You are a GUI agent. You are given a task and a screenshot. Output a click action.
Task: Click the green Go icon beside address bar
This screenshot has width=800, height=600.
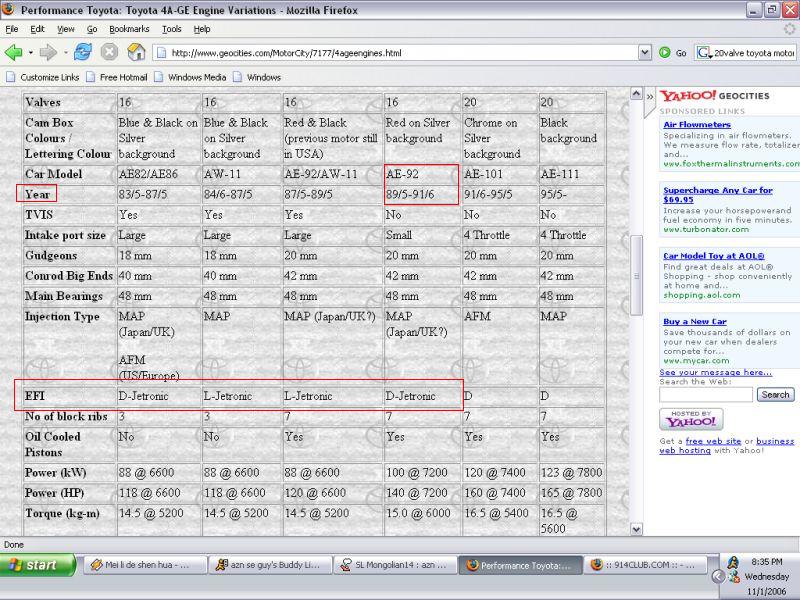664,52
